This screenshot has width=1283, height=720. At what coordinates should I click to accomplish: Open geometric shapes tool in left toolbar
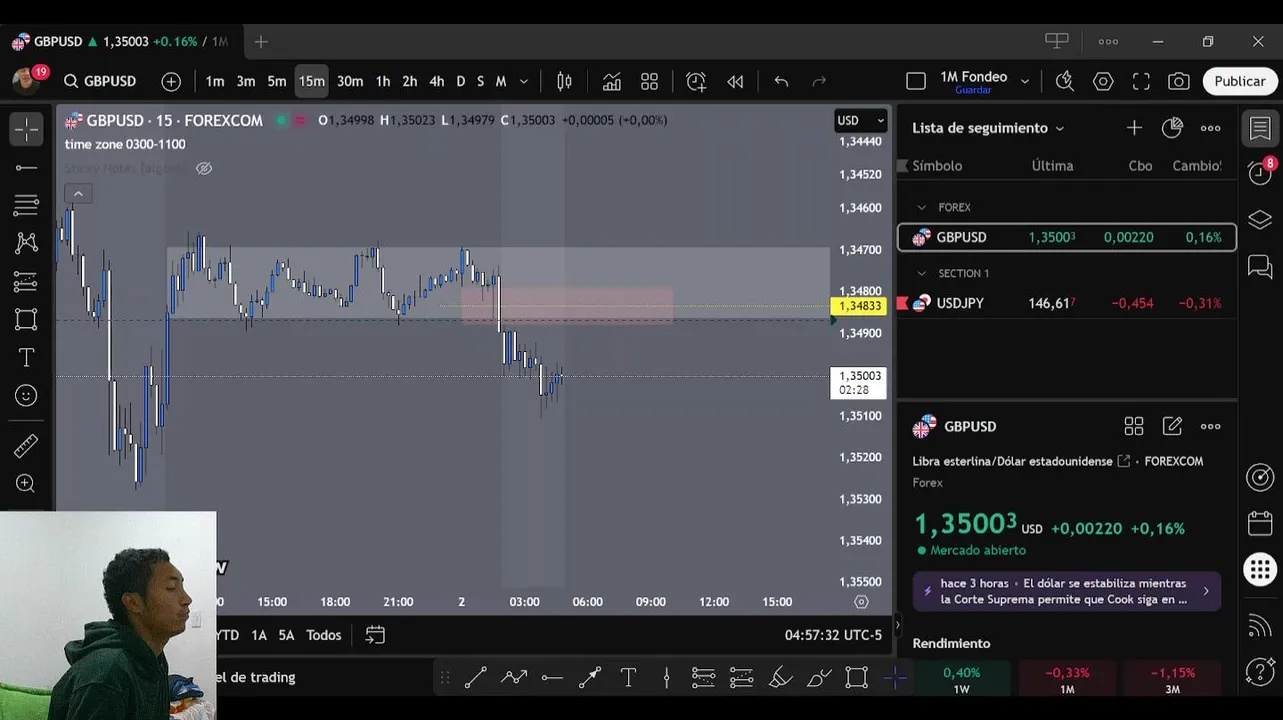tap(26, 319)
